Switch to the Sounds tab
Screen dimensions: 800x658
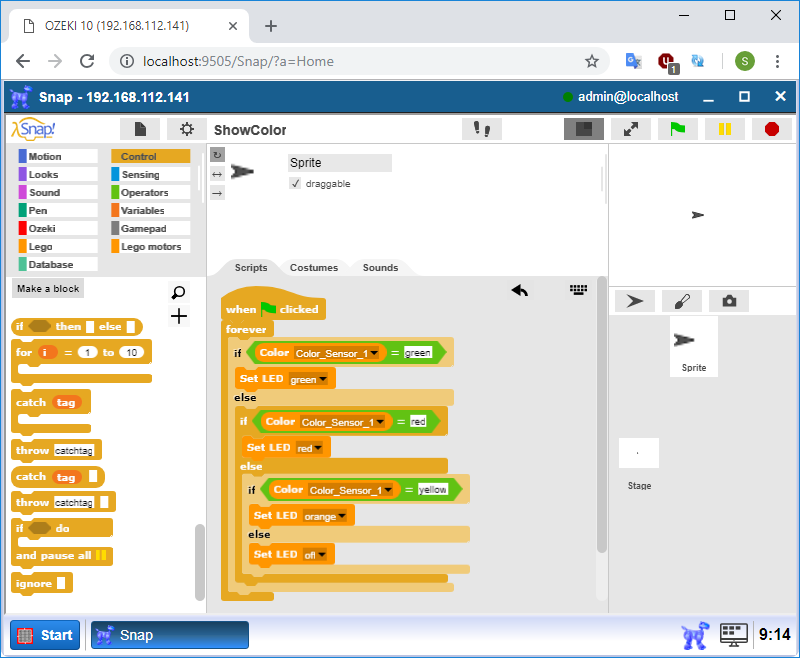tap(380, 267)
